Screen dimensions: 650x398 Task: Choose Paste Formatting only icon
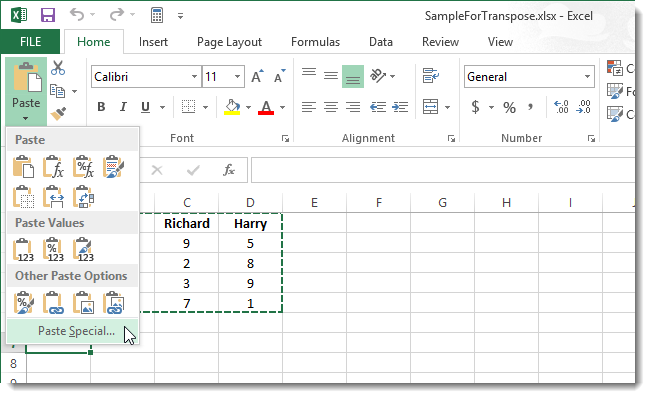point(23,303)
